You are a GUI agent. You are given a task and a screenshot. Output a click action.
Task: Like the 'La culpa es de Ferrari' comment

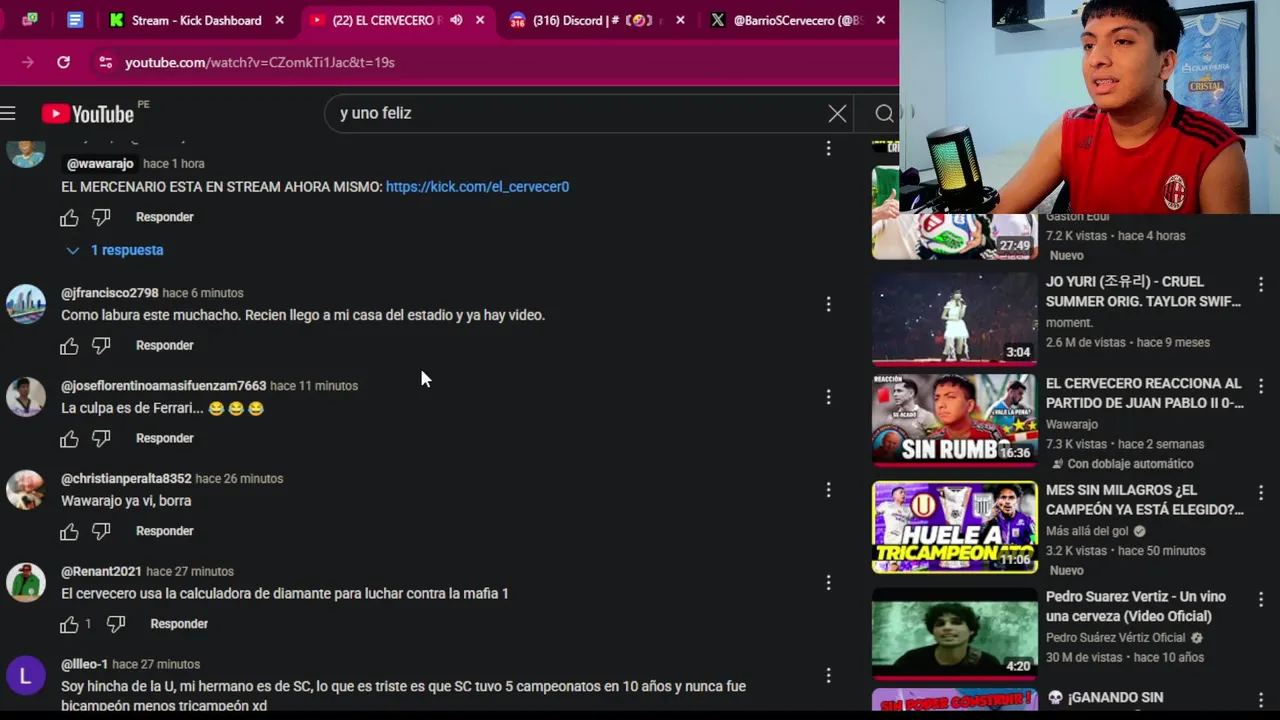coord(69,439)
